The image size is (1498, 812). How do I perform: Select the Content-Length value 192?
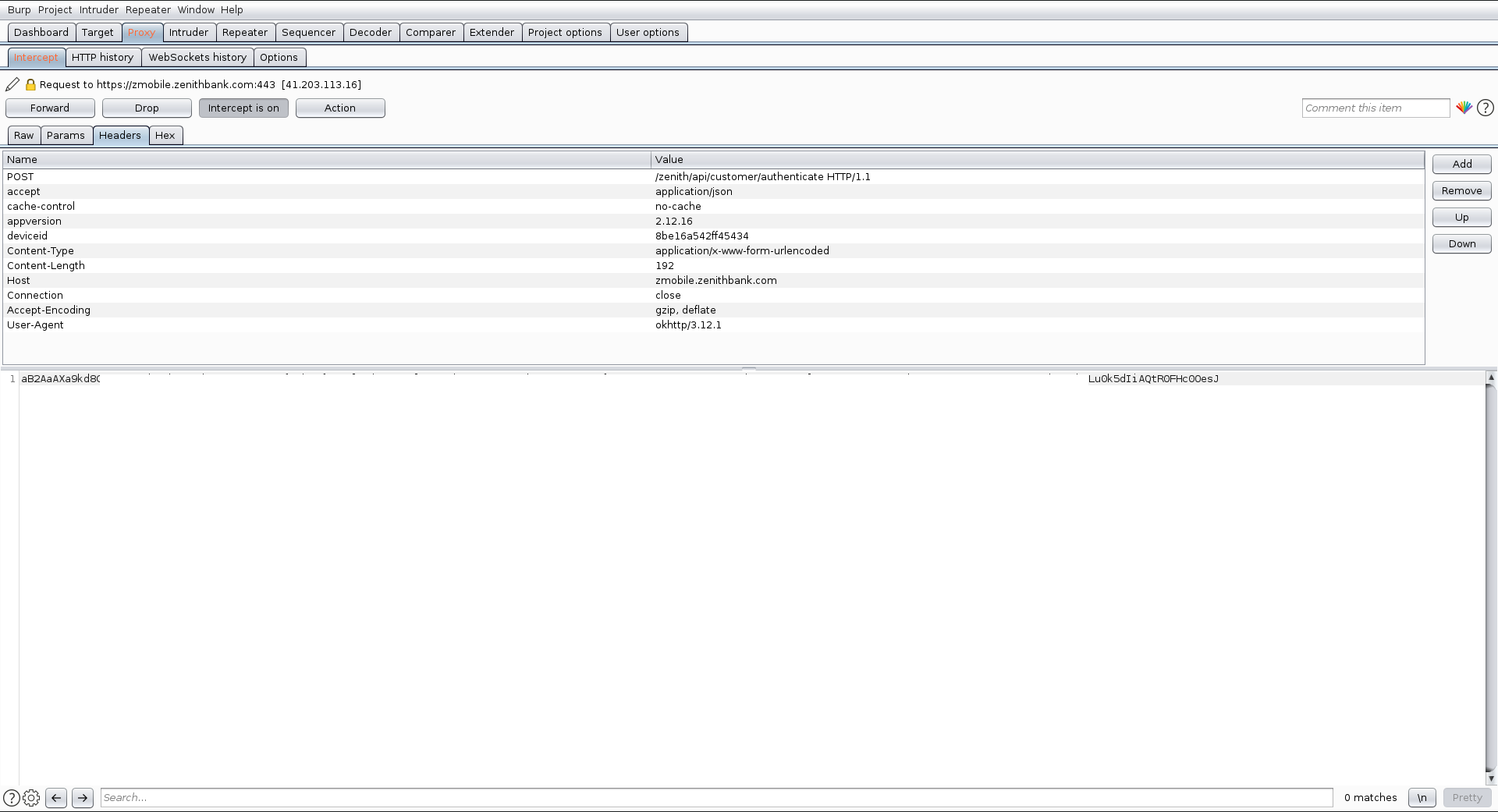tap(665, 265)
